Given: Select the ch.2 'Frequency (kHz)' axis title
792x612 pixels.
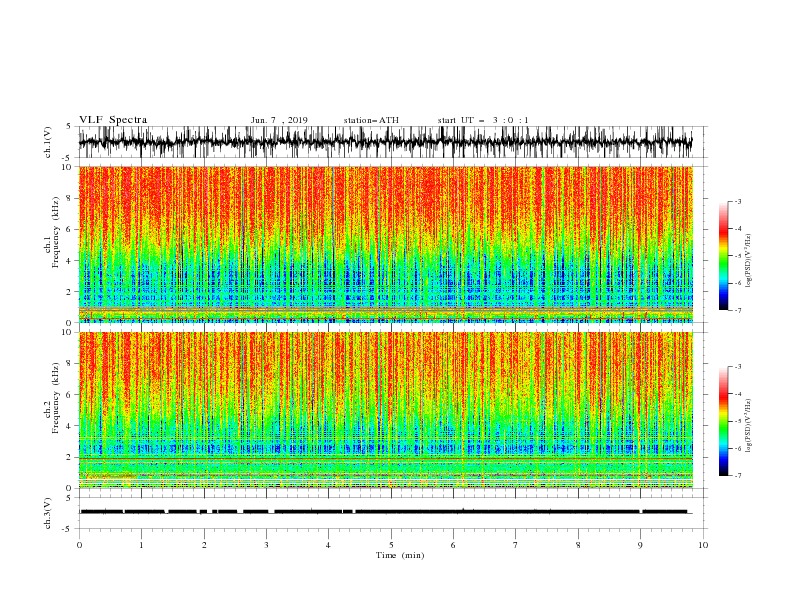Looking at the screenshot, I should click(x=55, y=398).
